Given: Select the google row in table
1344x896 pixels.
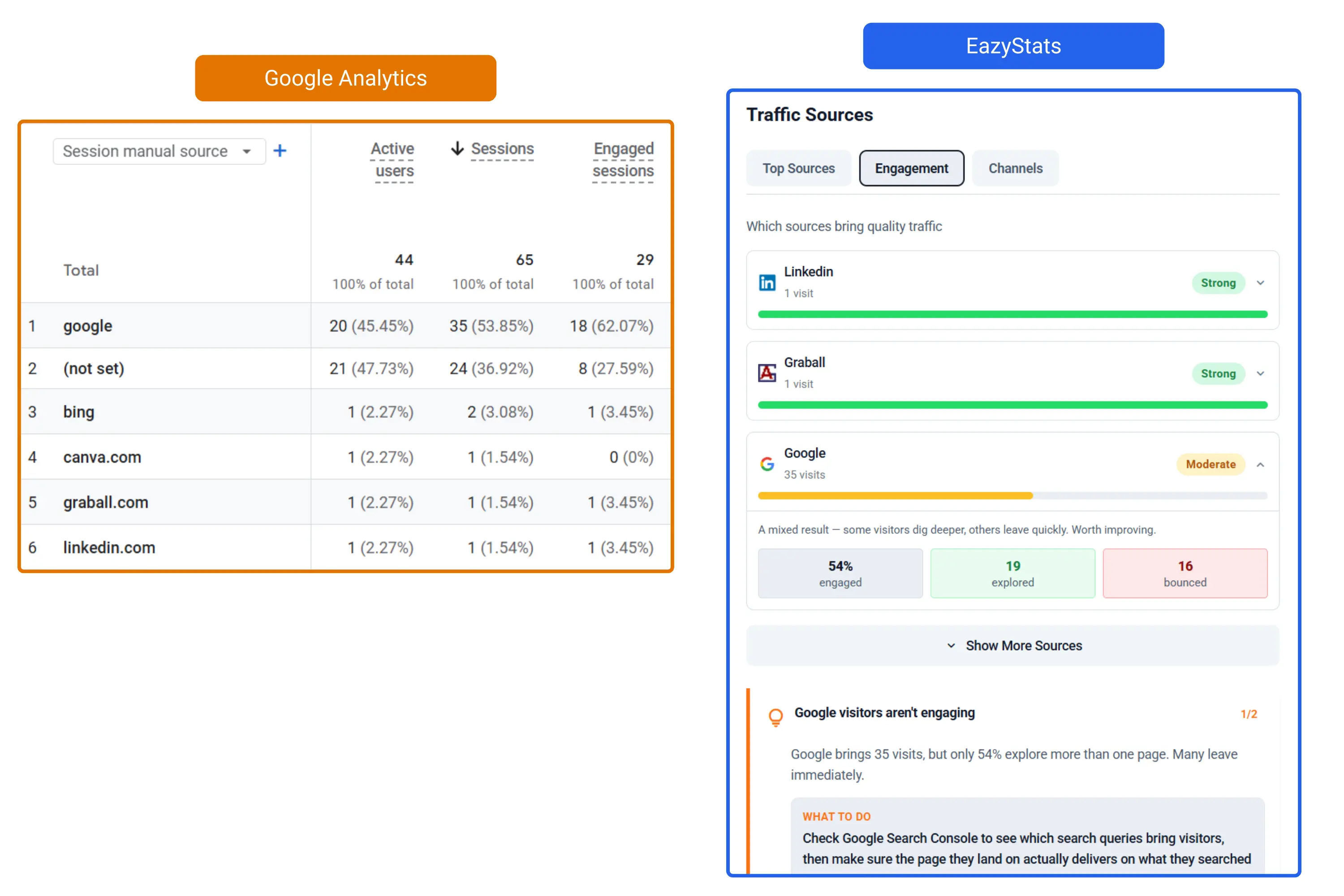Looking at the screenshot, I should pyautogui.click(x=345, y=326).
